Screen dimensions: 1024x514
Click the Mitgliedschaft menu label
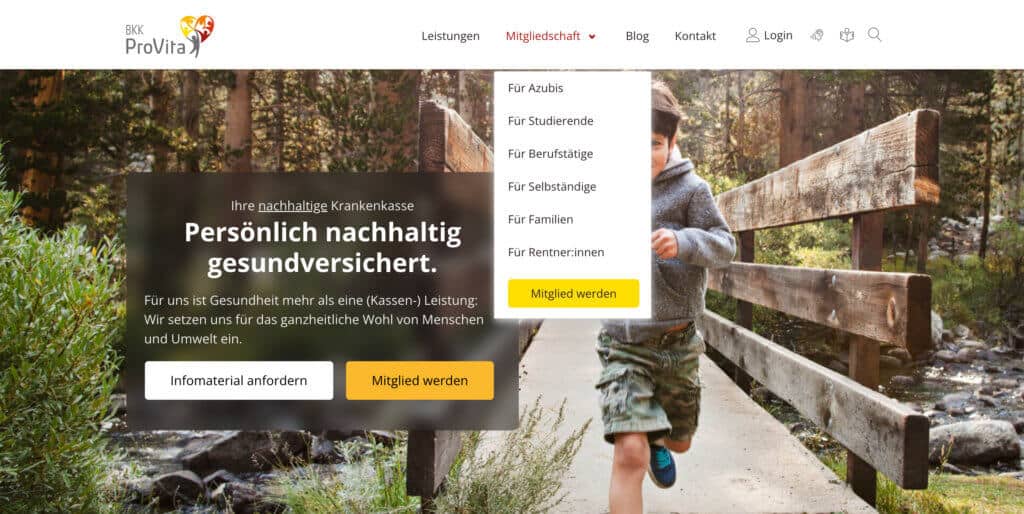[x=543, y=36]
